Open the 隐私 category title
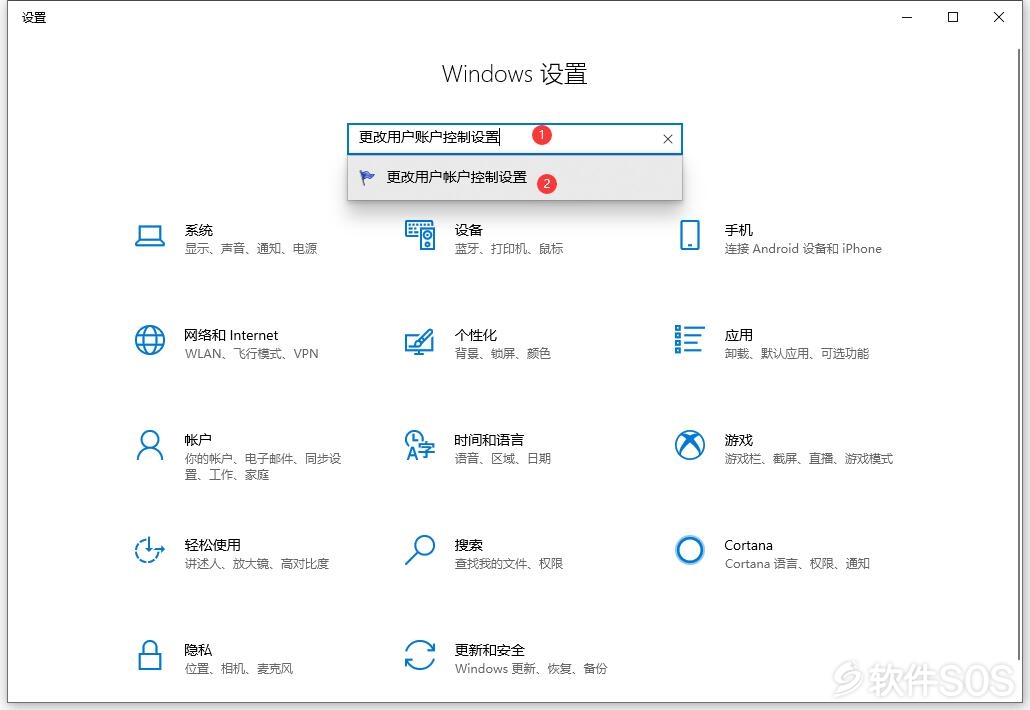1030x710 pixels. coord(198,650)
